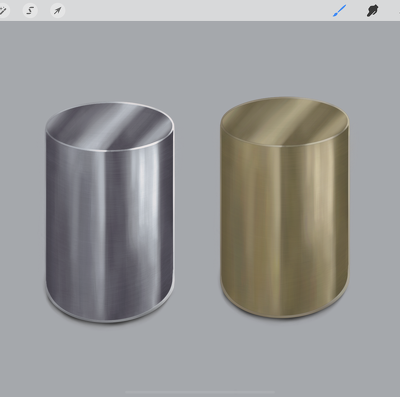Tap the empty toolbar area between tool icons
This screenshot has width=400, height=397.
[200, 11]
